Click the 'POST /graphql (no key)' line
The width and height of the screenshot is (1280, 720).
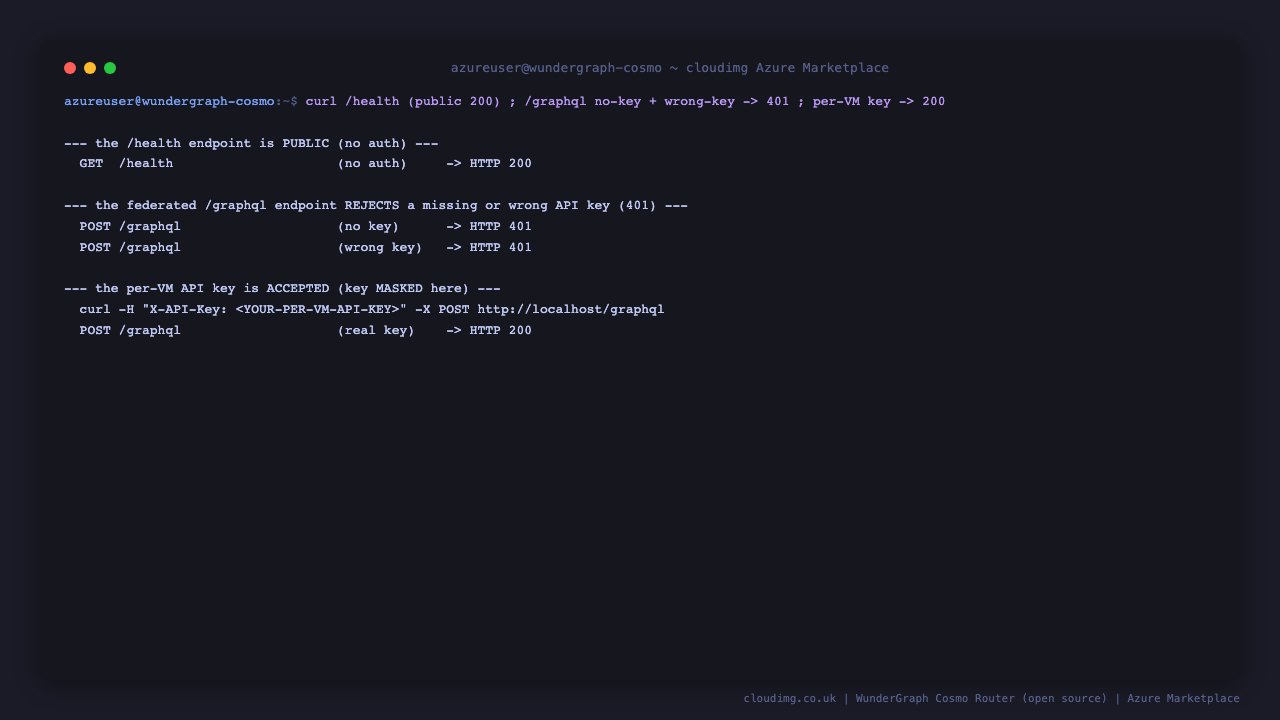tap(305, 226)
